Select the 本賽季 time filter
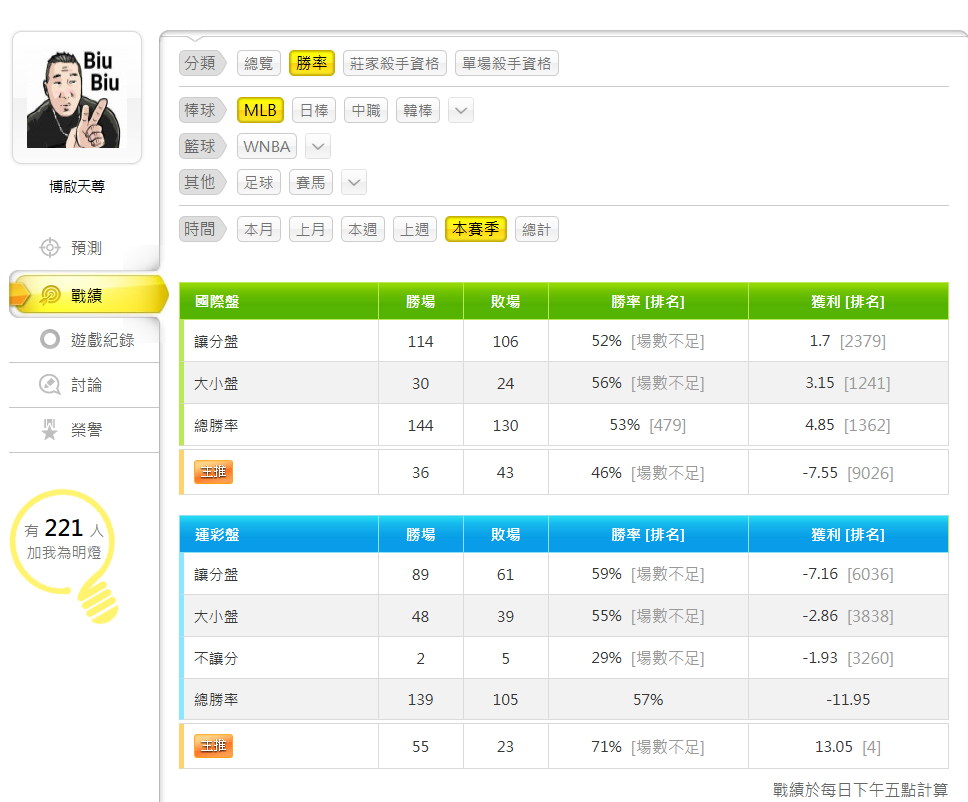This screenshot has height=802, width=968. click(476, 229)
